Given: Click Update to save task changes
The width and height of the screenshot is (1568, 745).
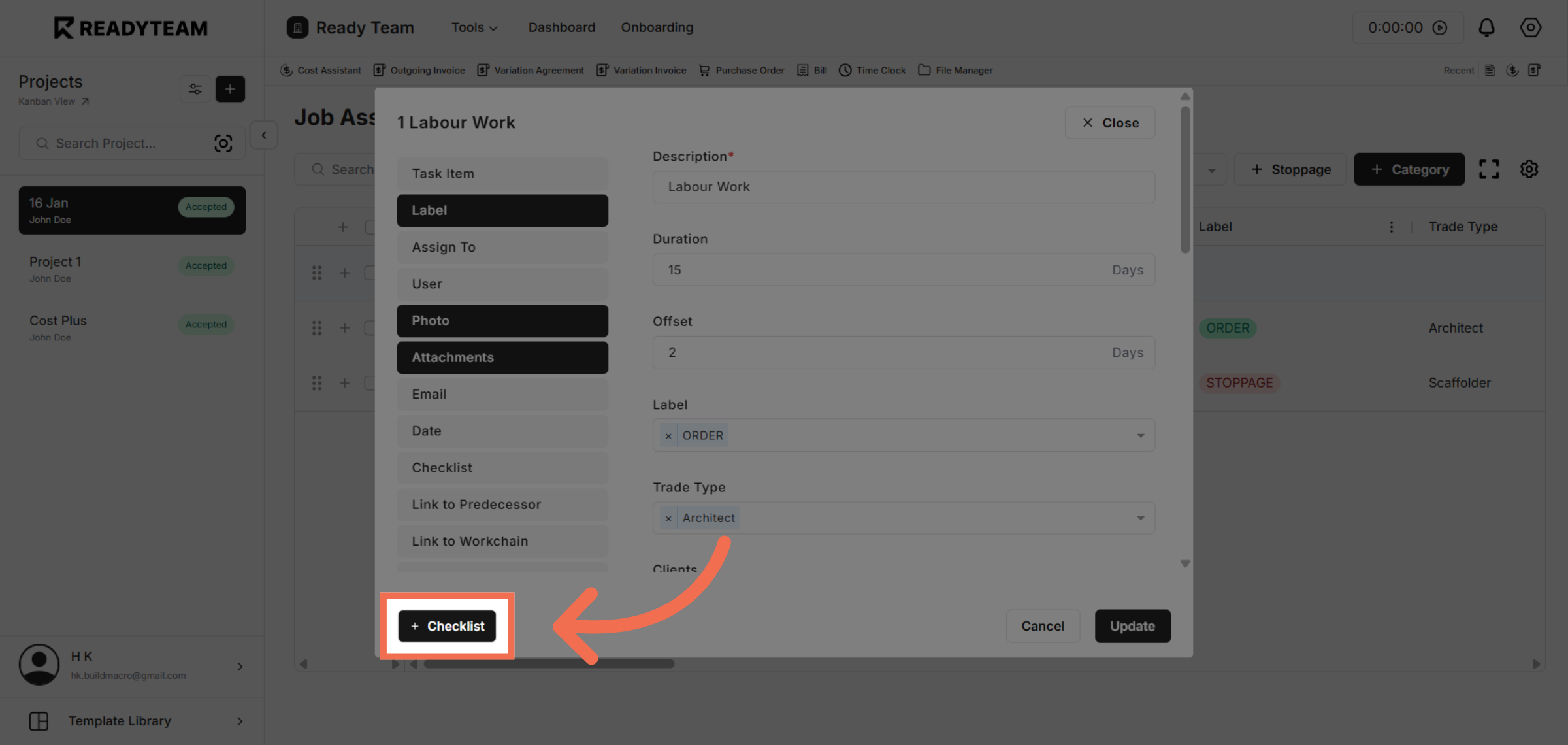Looking at the screenshot, I should 1132,625.
